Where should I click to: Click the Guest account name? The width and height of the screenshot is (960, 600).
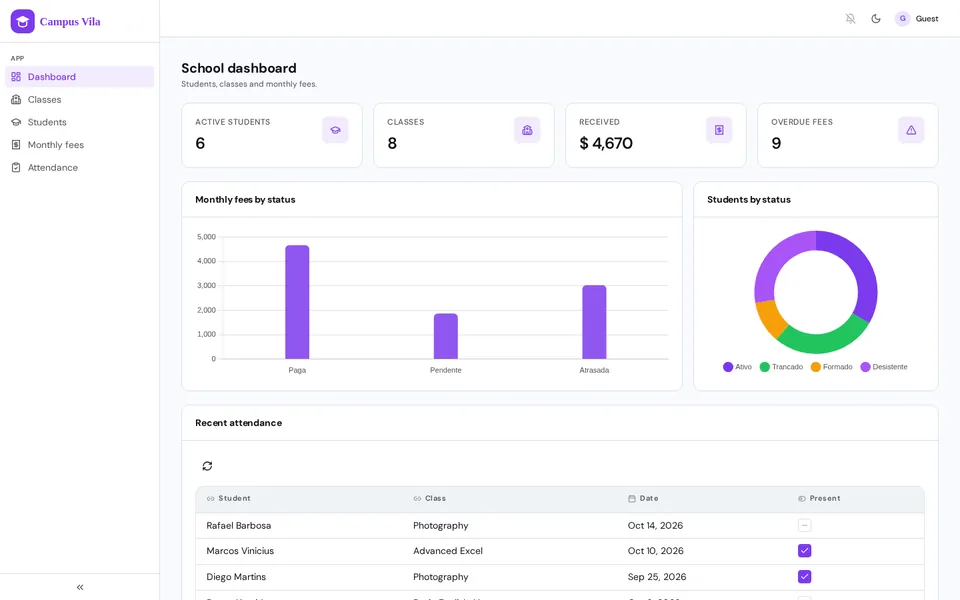(x=927, y=19)
